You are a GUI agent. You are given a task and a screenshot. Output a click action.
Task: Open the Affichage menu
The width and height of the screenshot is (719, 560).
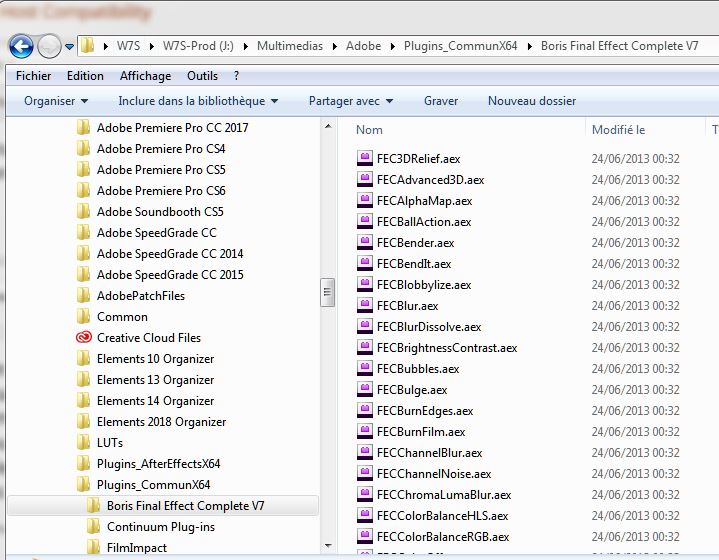pyautogui.click(x=145, y=76)
